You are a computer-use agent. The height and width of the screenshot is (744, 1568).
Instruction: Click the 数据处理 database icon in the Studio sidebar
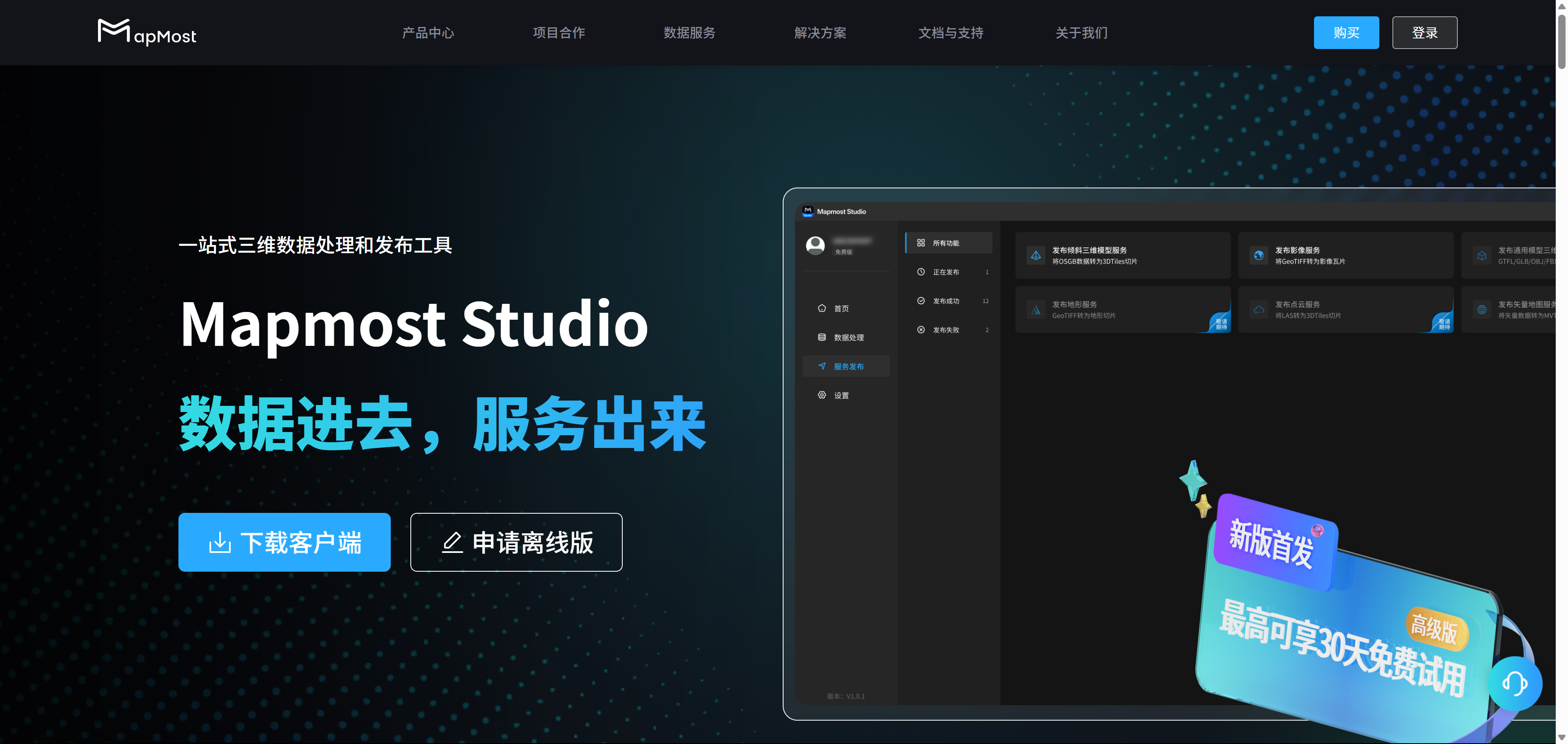coord(822,337)
